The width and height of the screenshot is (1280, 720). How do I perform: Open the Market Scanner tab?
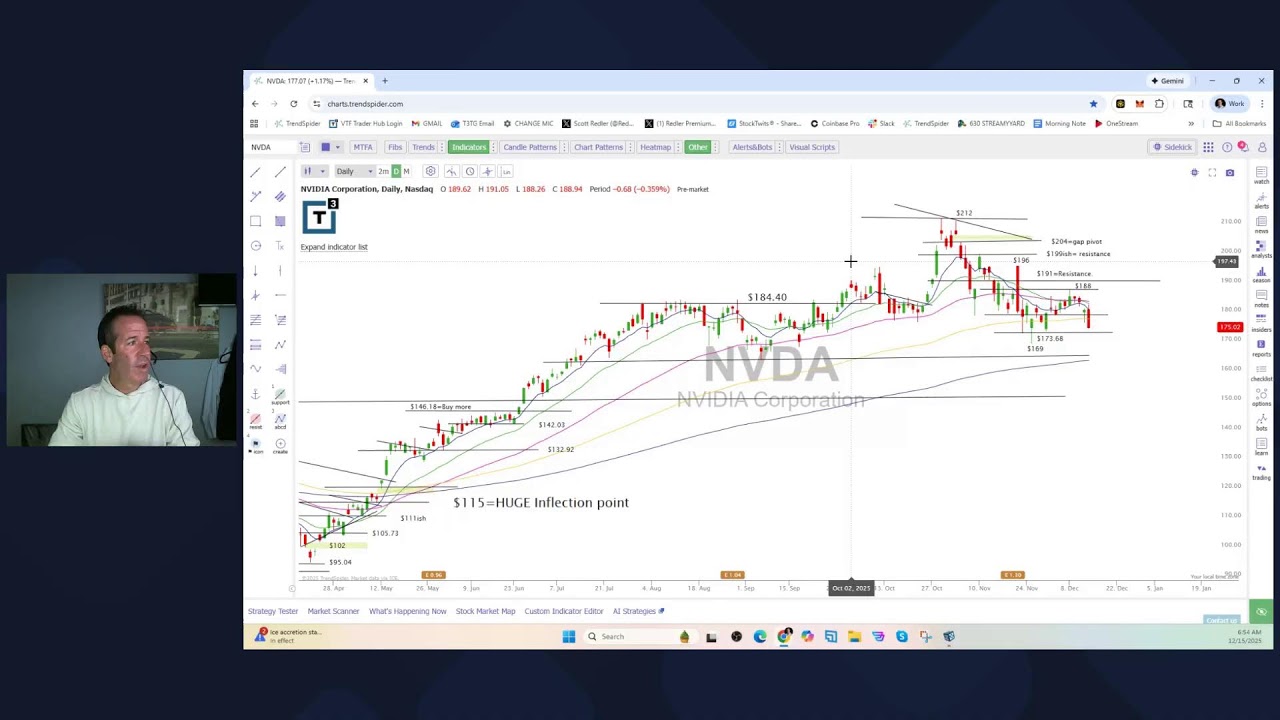click(333, 611)
